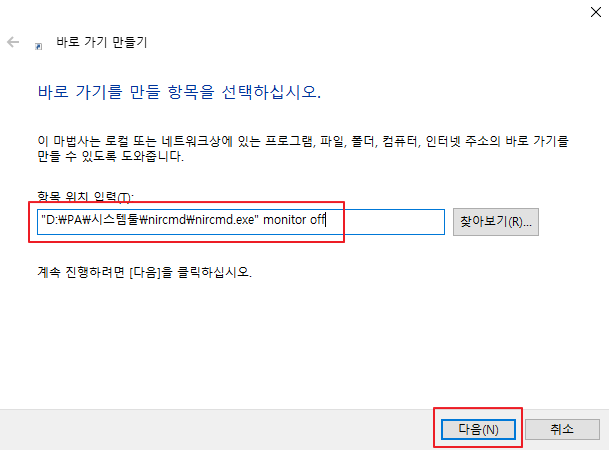The width and height of the screenshot is (609, 450).
Task: Click 'nircmd.exe' within the path field
Action: (x=224, y=220)
